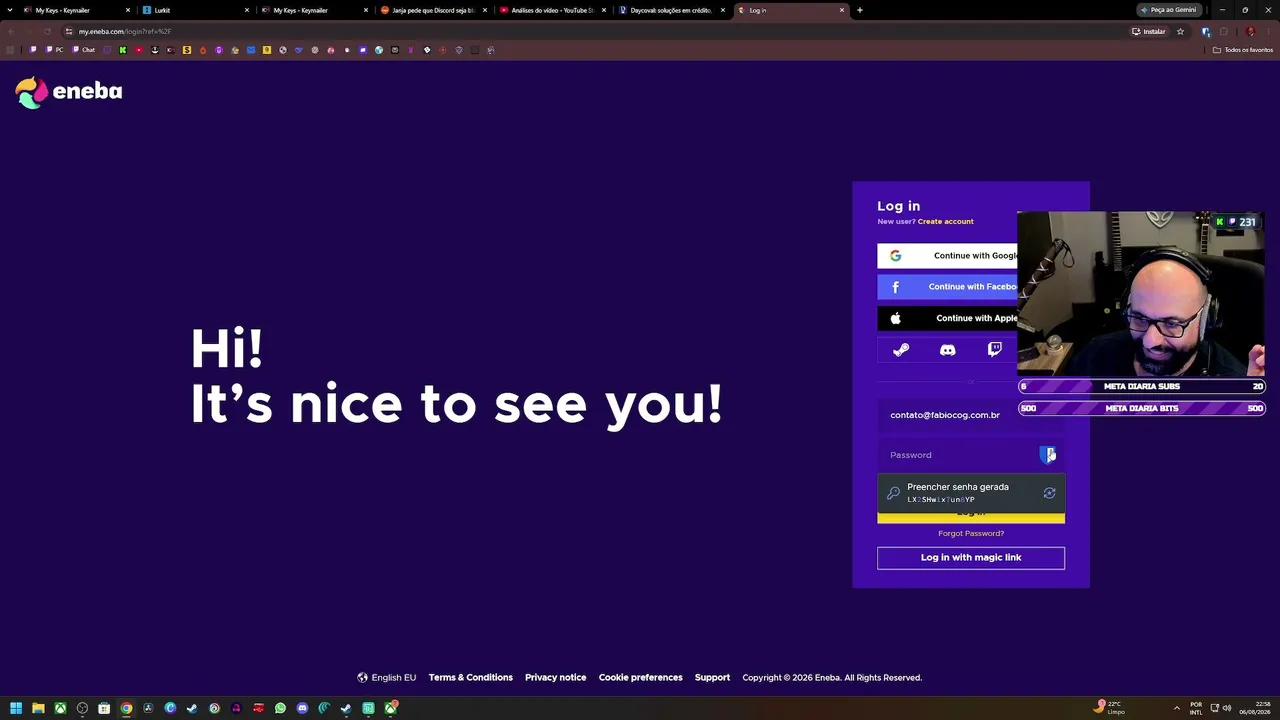Screen dimensions: 1280x720
Task: Open the clock and date in taskbar
Action: (x=1255, y=708)
